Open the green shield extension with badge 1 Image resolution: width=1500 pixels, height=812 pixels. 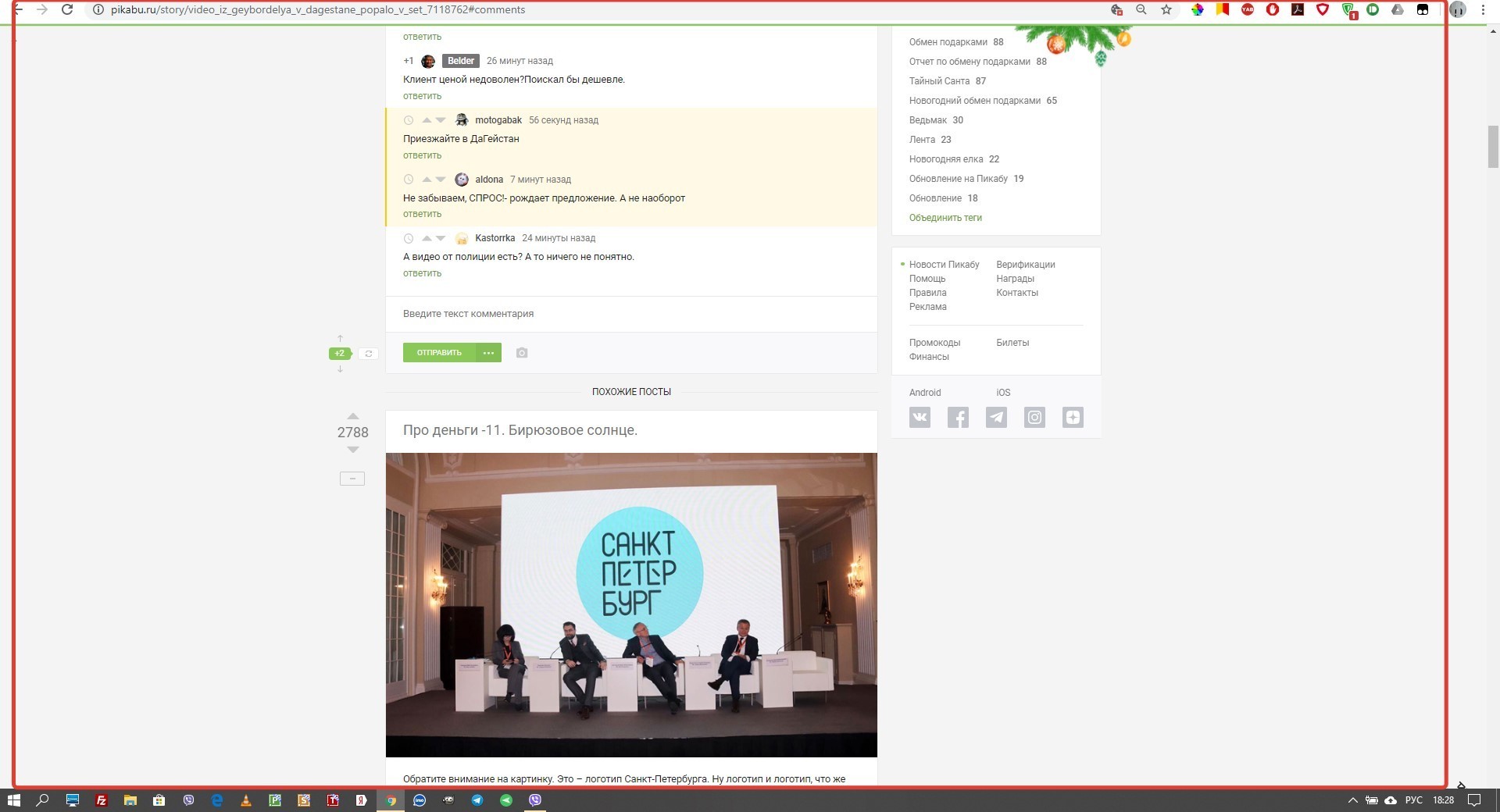coord(1349,10)
